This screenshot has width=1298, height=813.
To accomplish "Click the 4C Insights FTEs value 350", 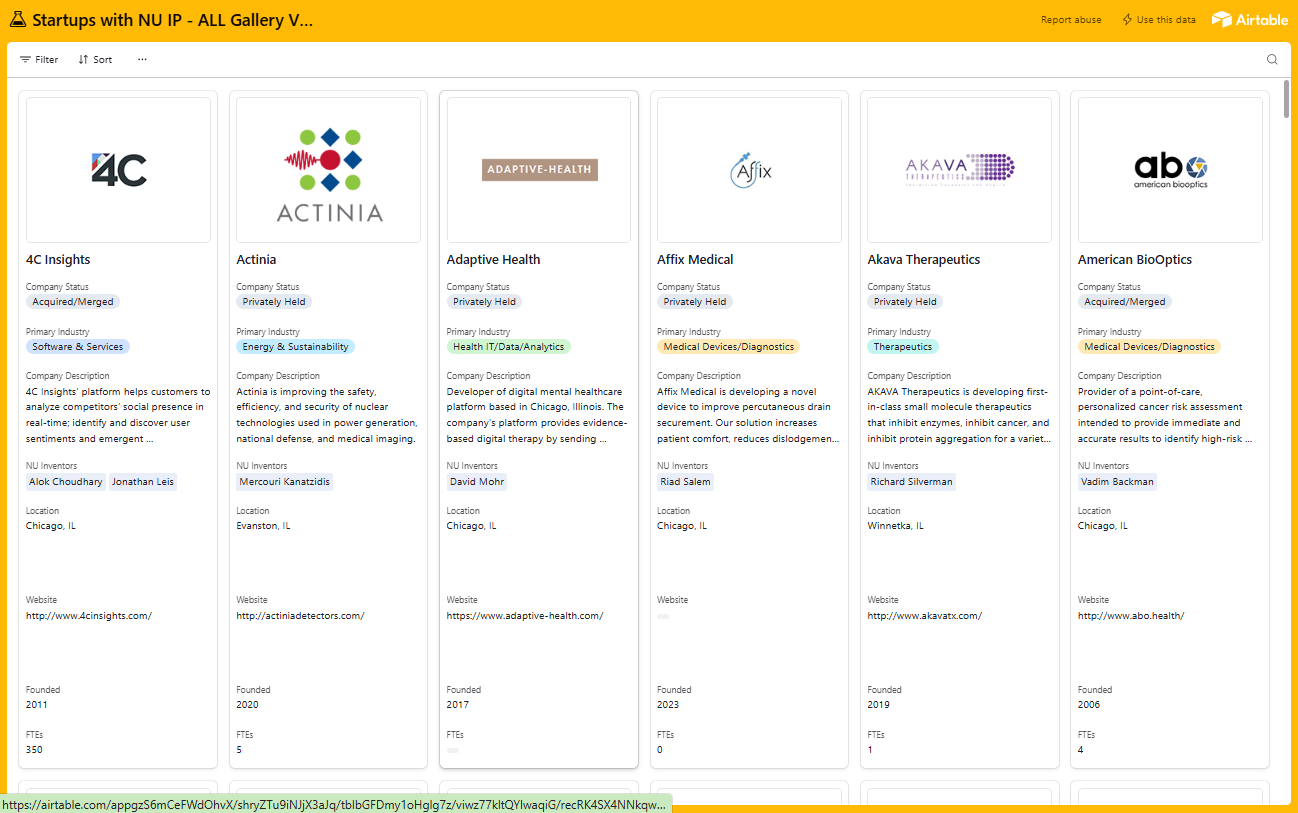I will click(x=34, y=750).
